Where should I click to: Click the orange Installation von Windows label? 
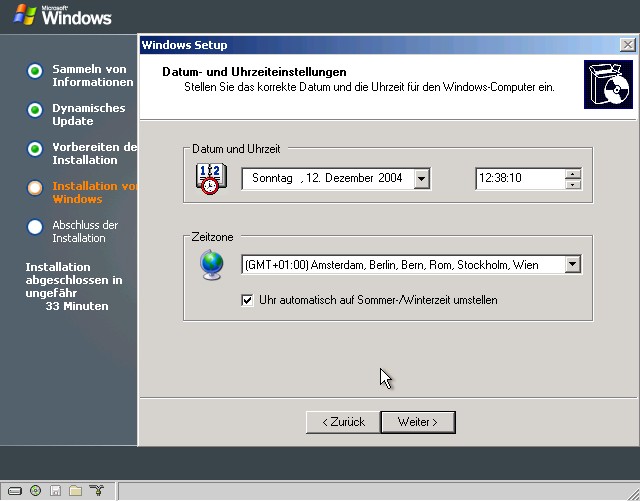95,192
